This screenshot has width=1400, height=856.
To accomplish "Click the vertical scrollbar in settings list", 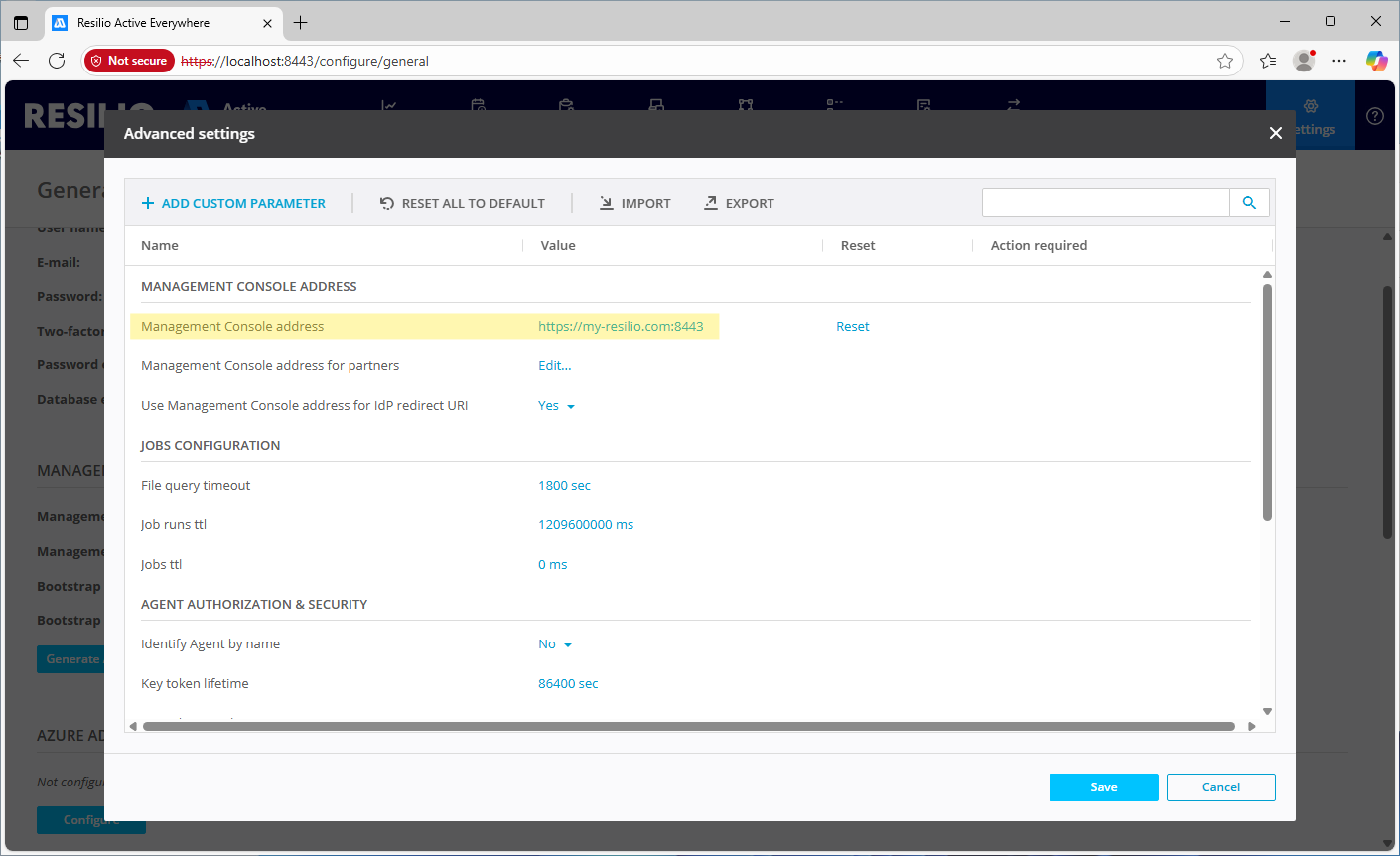I will click(x=1267, y=402).
